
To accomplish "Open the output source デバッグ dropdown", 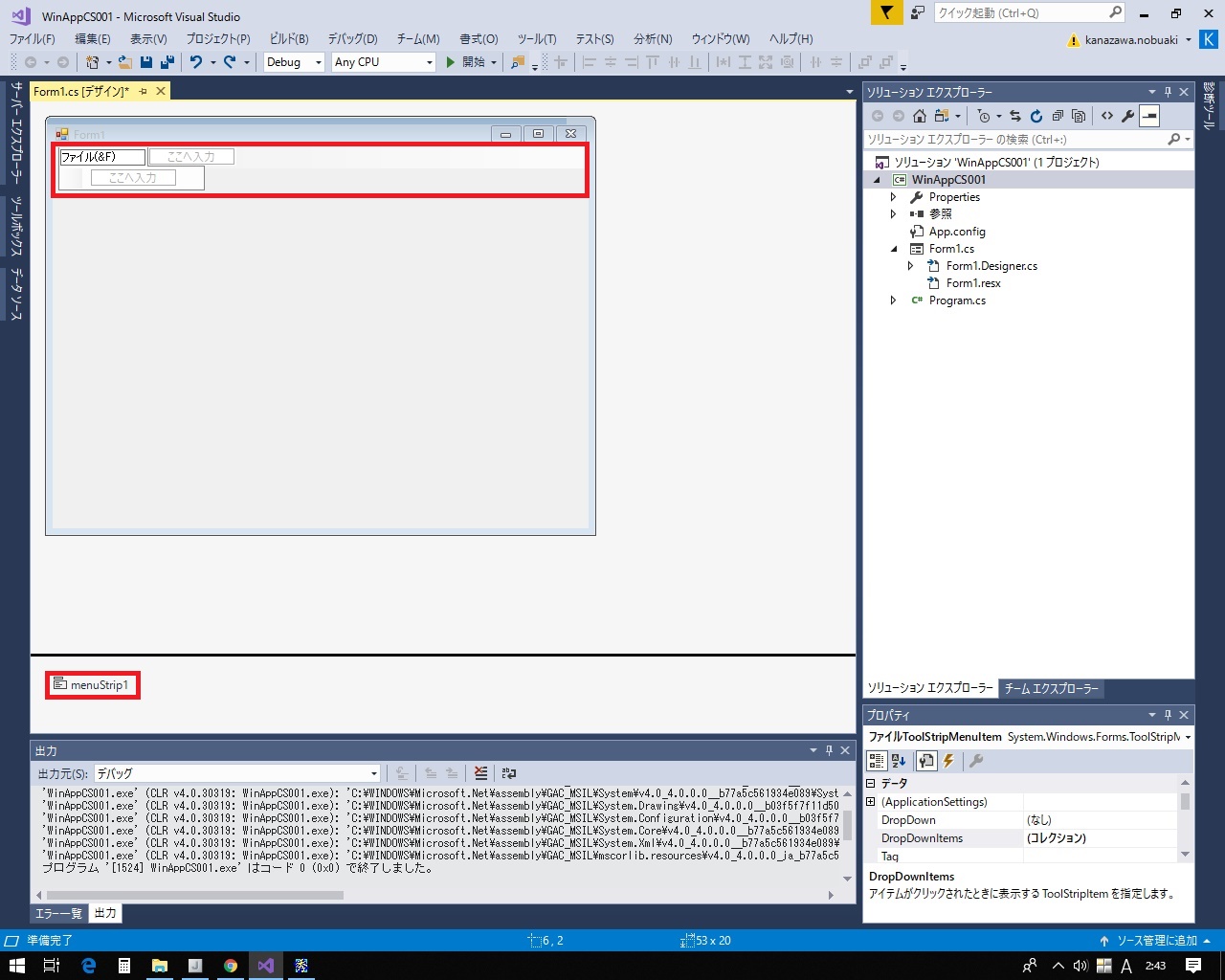I will click(x=237, y=773).
